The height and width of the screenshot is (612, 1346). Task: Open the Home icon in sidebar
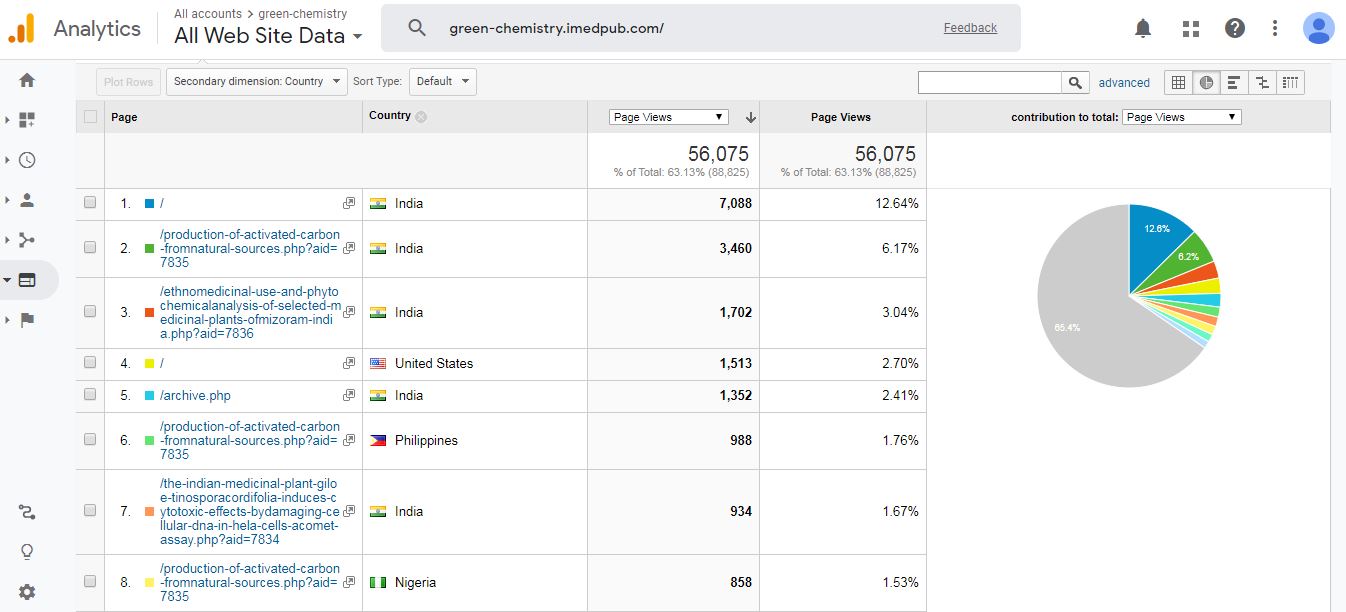[x=27, y=80]
